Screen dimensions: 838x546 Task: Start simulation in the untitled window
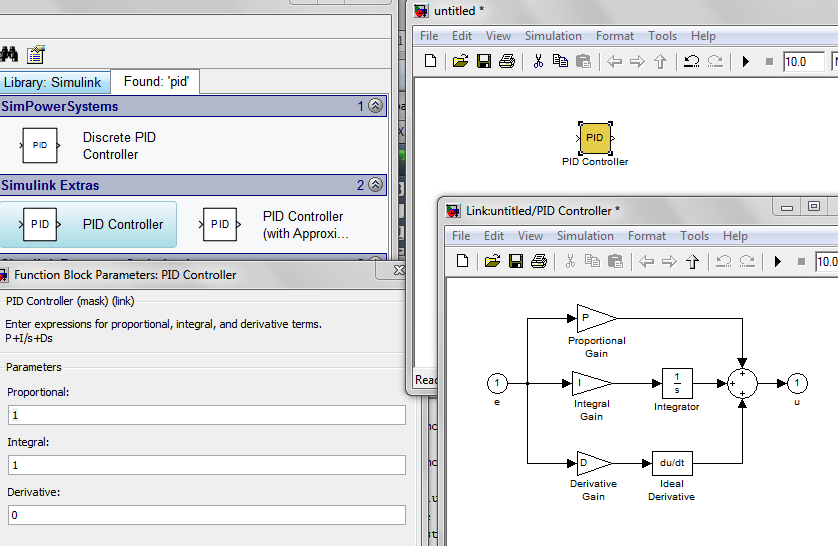[746, 61]
